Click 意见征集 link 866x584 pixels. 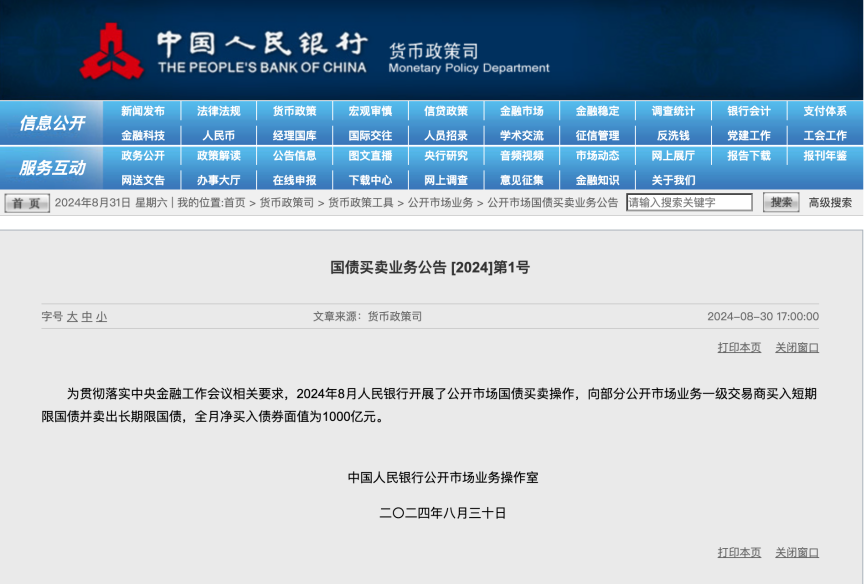tap(522, 180)
